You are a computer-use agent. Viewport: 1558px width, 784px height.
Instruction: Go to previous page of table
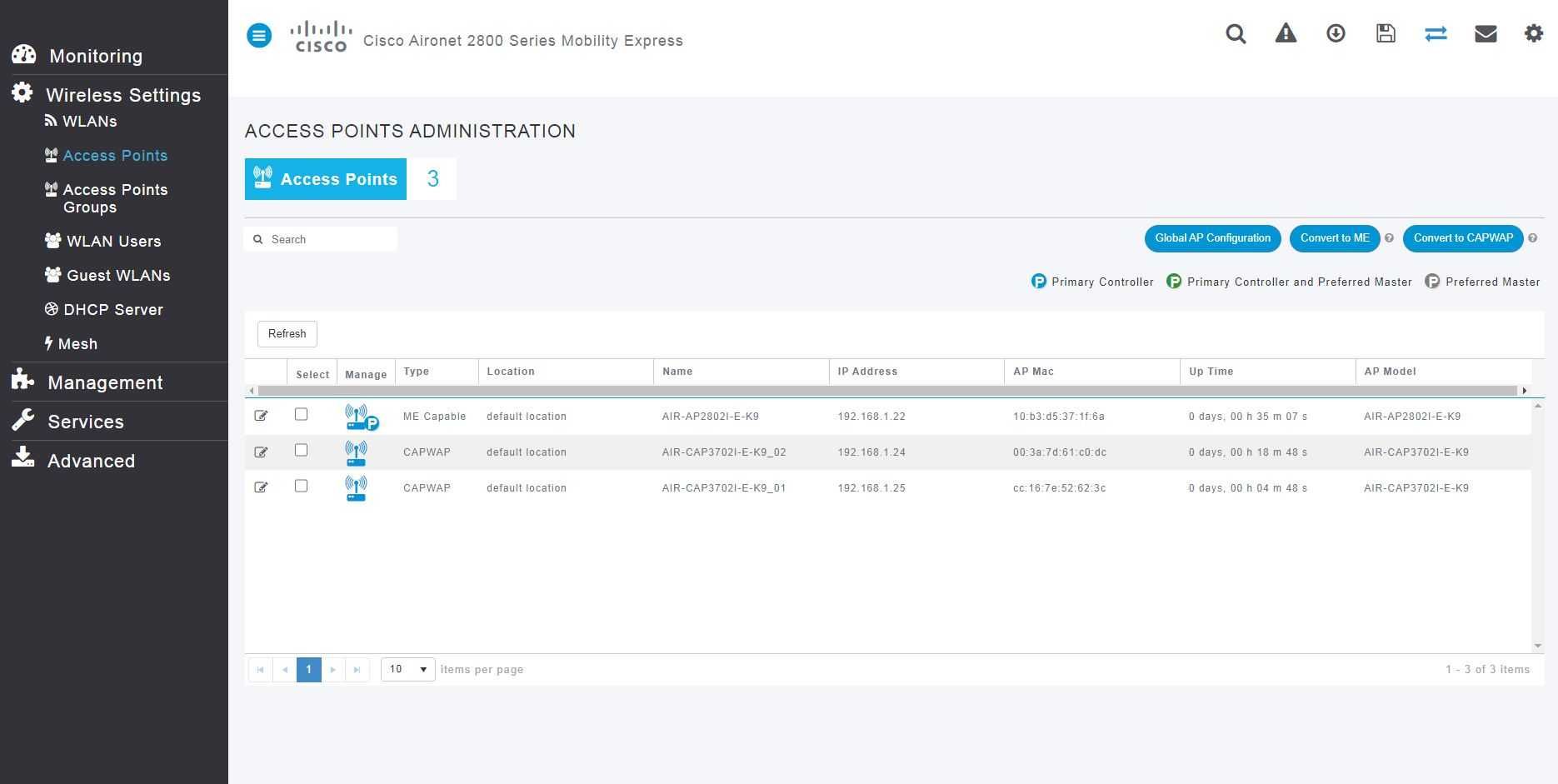285,669
